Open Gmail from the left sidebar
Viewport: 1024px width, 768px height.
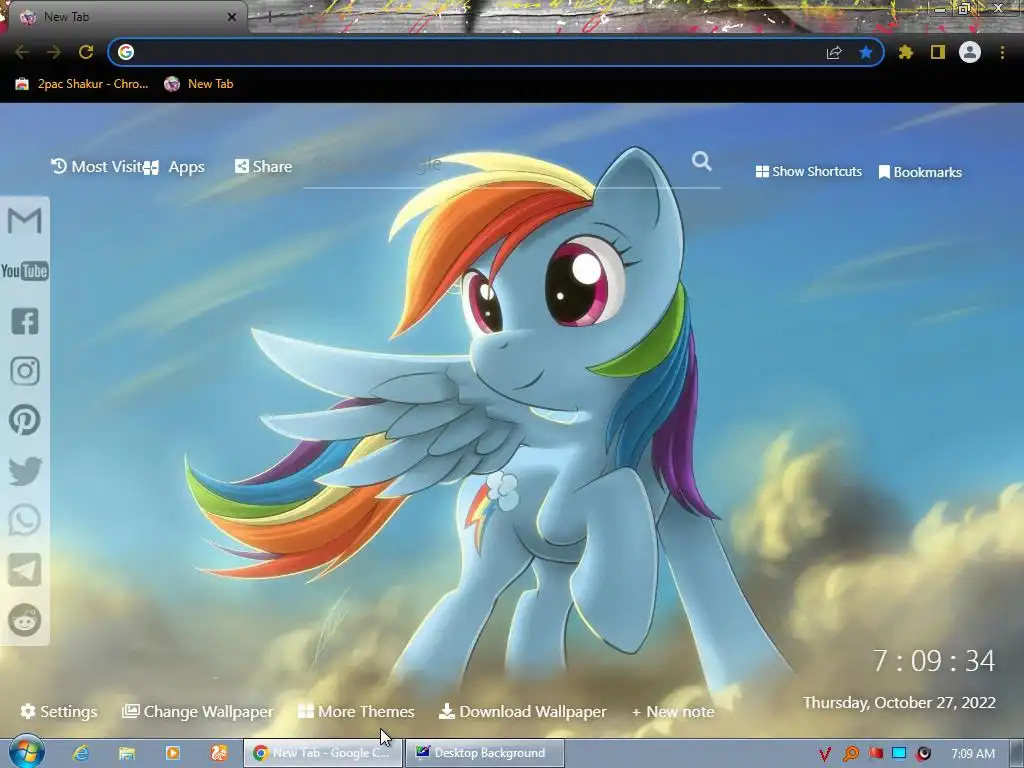tap(24, 221)
